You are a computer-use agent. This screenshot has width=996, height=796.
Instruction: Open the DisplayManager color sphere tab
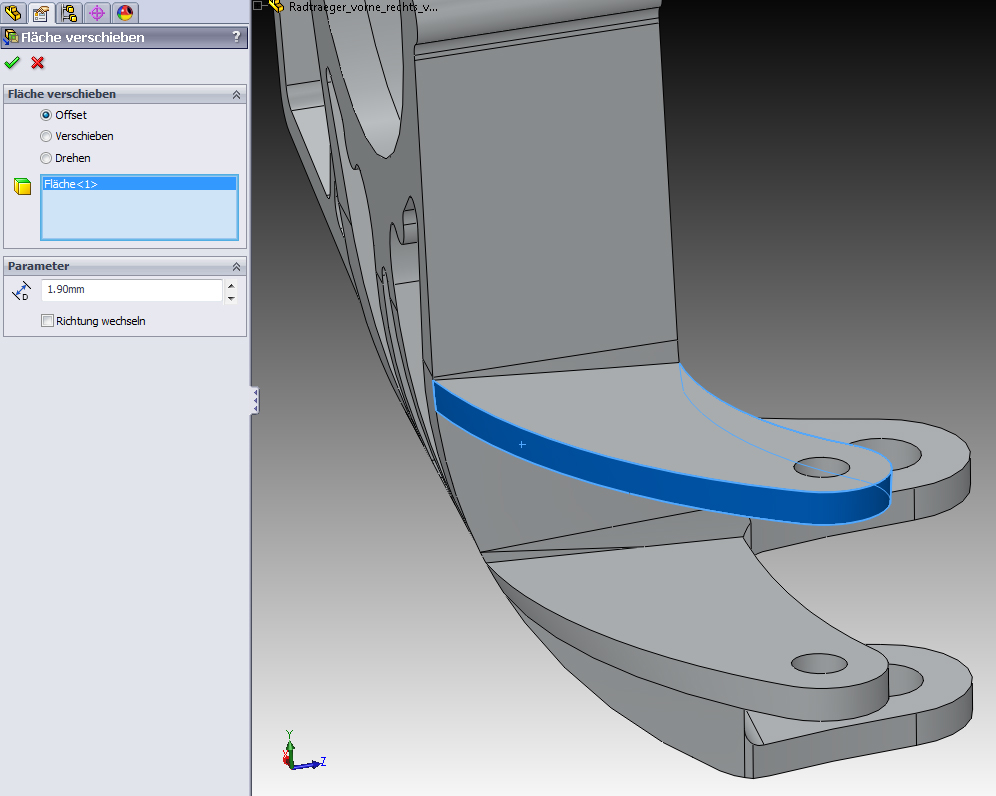tap(125, 13)
